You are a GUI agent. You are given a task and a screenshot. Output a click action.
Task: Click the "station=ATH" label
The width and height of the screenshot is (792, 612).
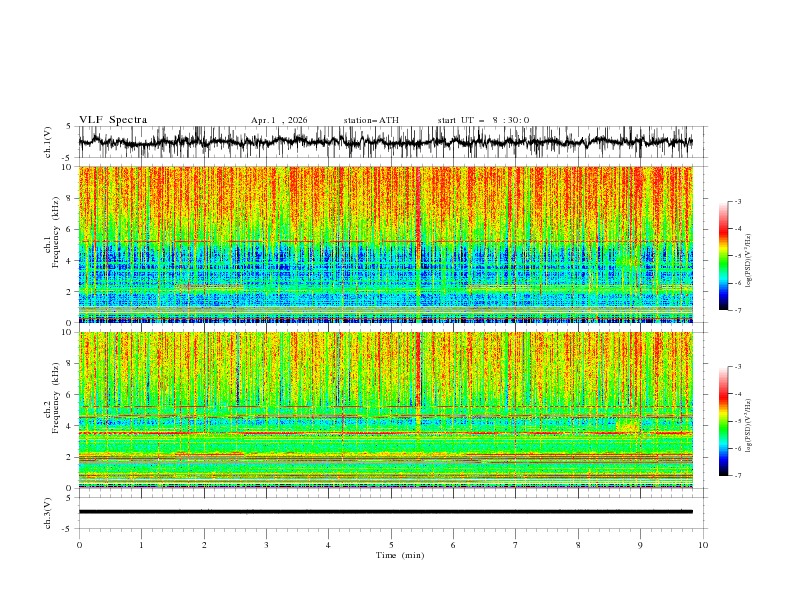371,120
